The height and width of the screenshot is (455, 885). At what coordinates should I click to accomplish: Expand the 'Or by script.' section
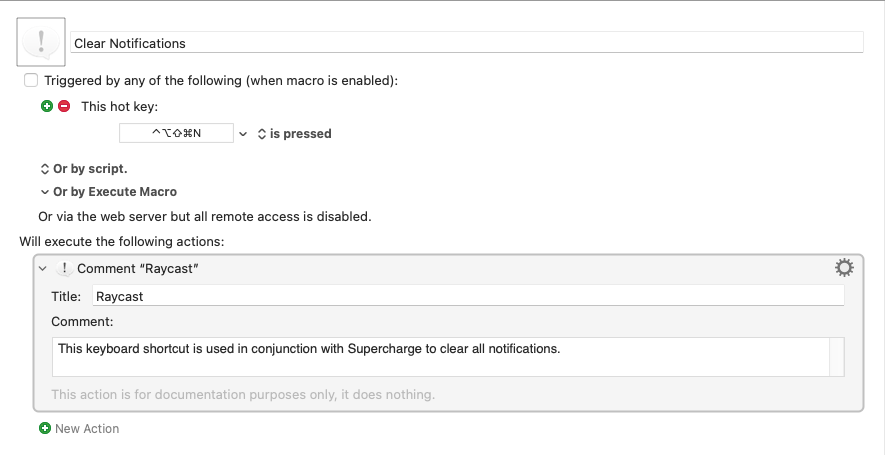click(44, 169)
